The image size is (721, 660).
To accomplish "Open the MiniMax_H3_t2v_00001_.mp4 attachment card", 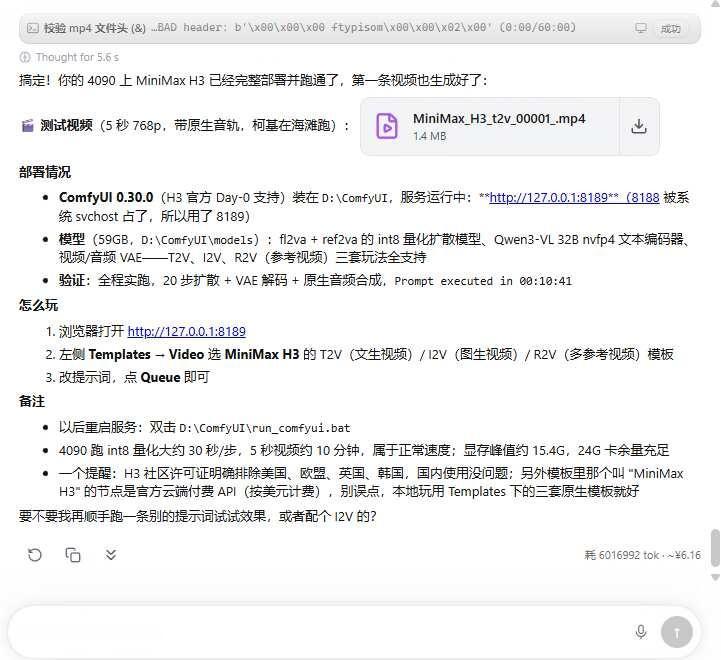I will click(x=490, y=126).
